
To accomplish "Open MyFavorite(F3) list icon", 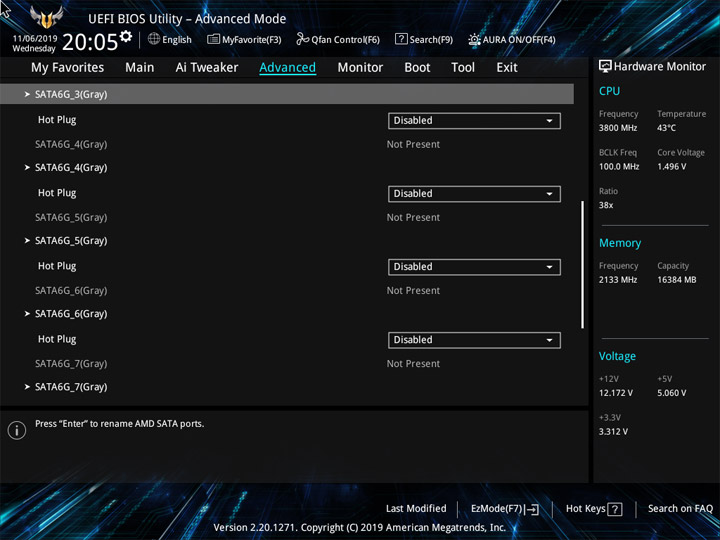I will pyautogui.click(x=213, y=39).
